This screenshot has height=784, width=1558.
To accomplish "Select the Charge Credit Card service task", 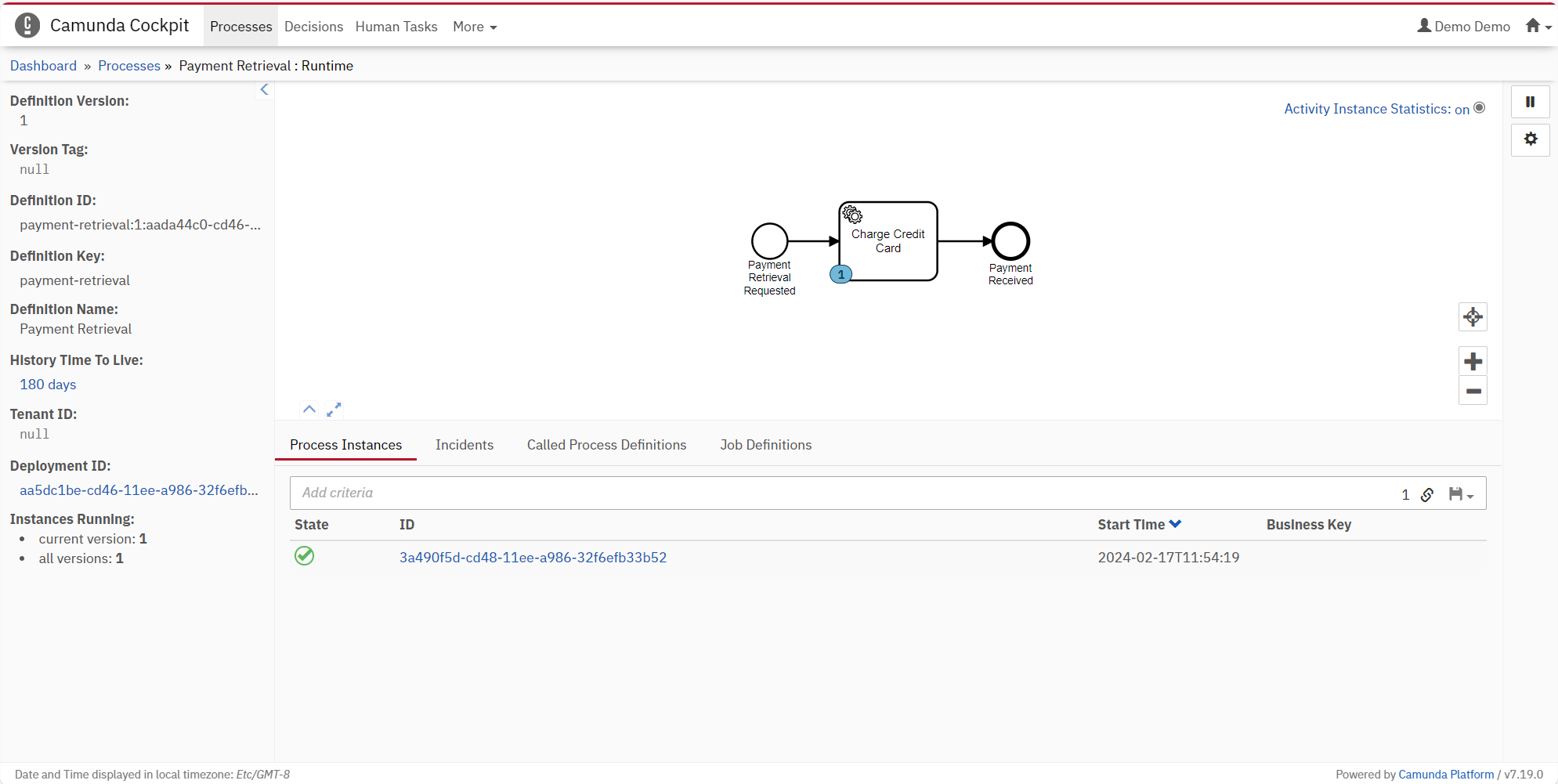I will click(888, 241).
